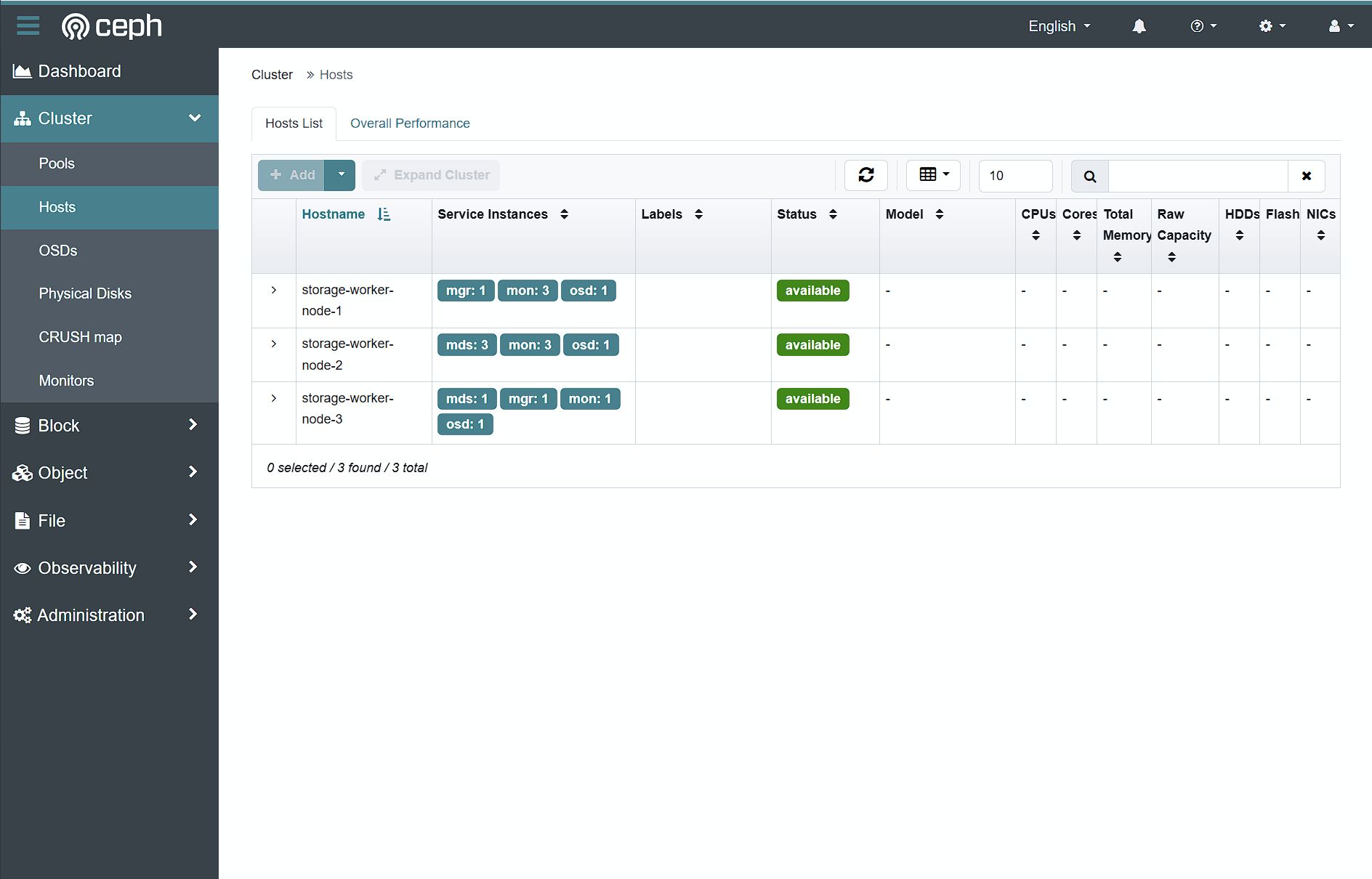
Task: Open the Add button dropdown arrow
Action: tap(341, 175)
